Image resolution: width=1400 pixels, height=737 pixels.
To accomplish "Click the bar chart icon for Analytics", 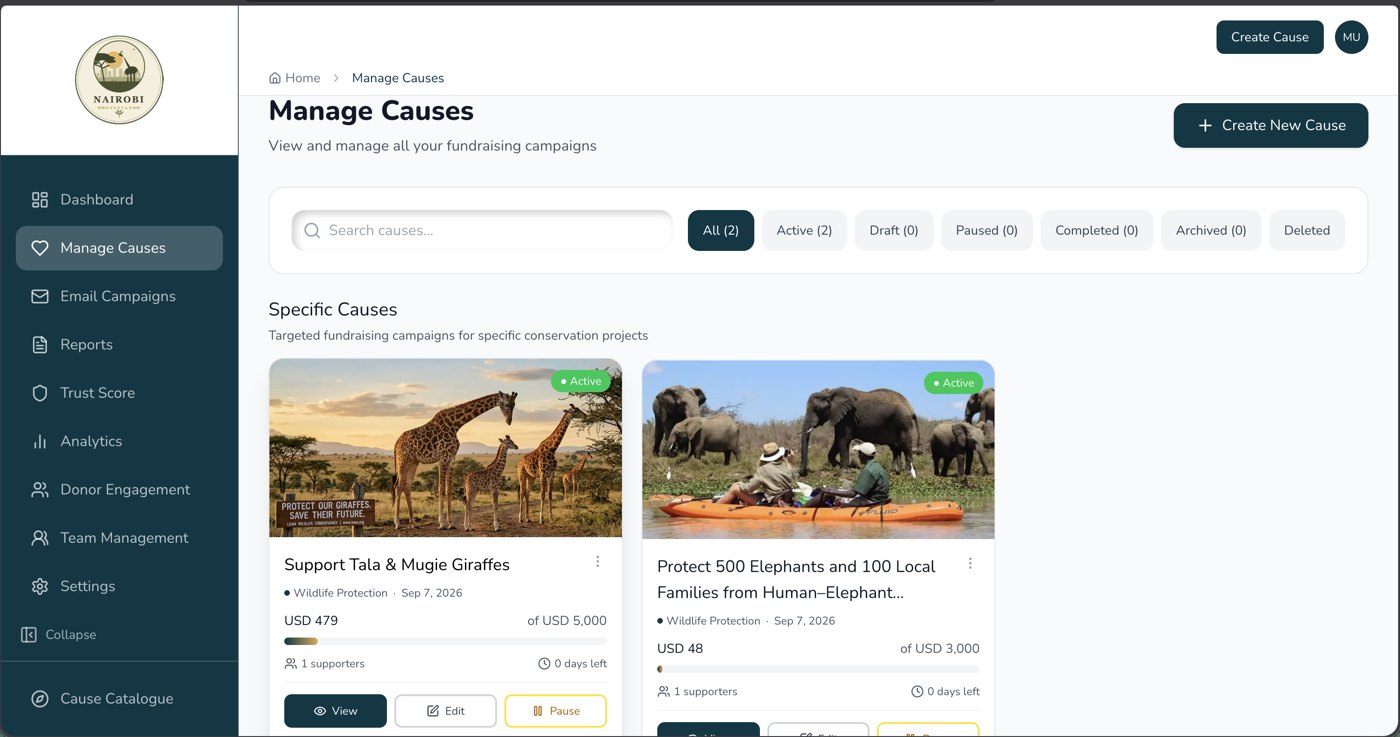I will tap(40, 441).
